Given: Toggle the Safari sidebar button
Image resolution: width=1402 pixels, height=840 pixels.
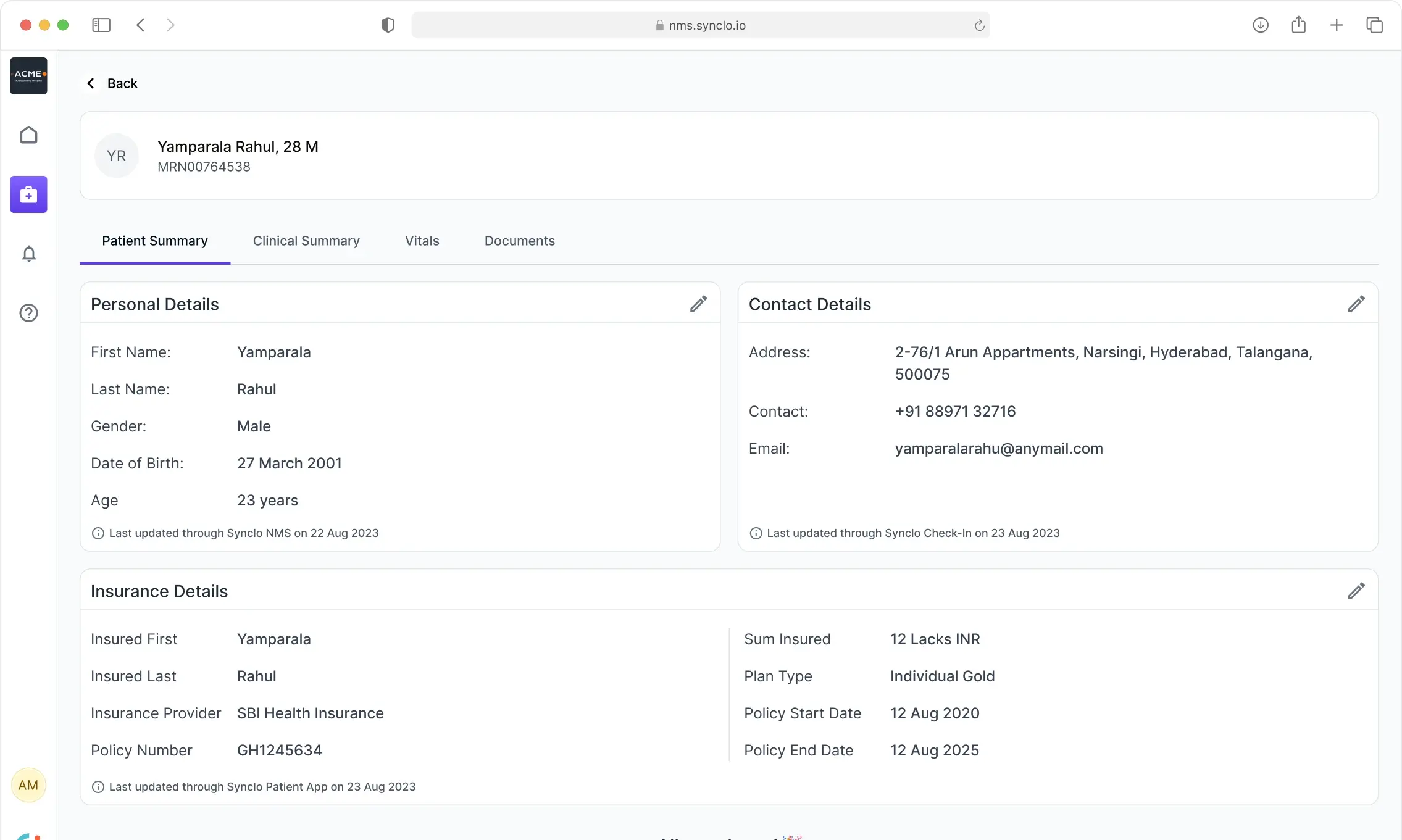Looking at the screenshot, I should (x=101, y=25).
